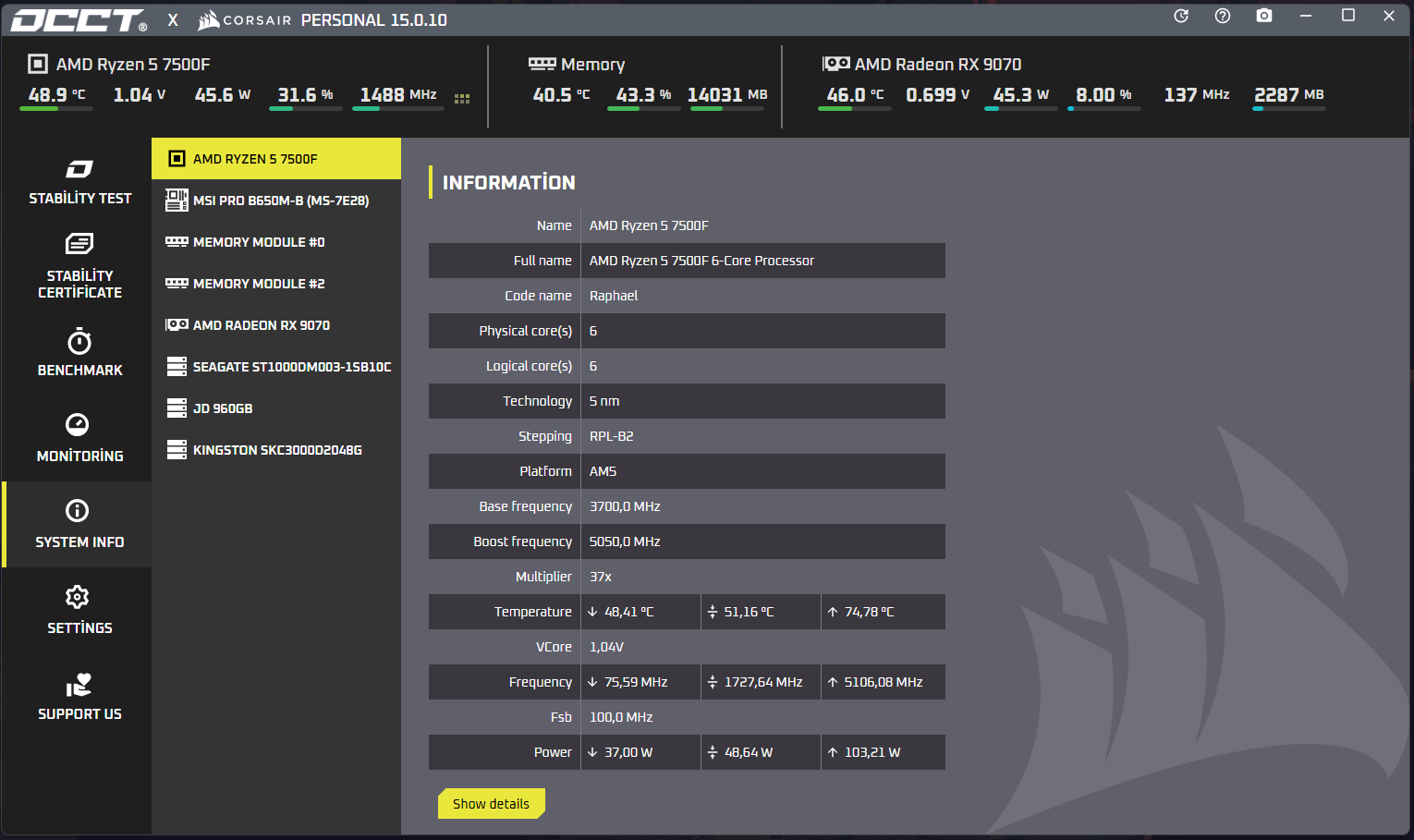The width and height of the screenshot is (1414, 840).
Task: Select the System Info icon
Action: 78,510
